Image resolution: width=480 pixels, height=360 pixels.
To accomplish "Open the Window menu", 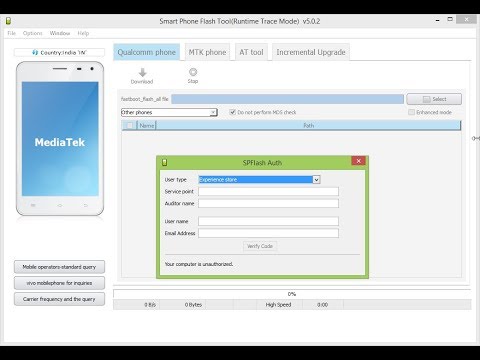I will [60, 33].
